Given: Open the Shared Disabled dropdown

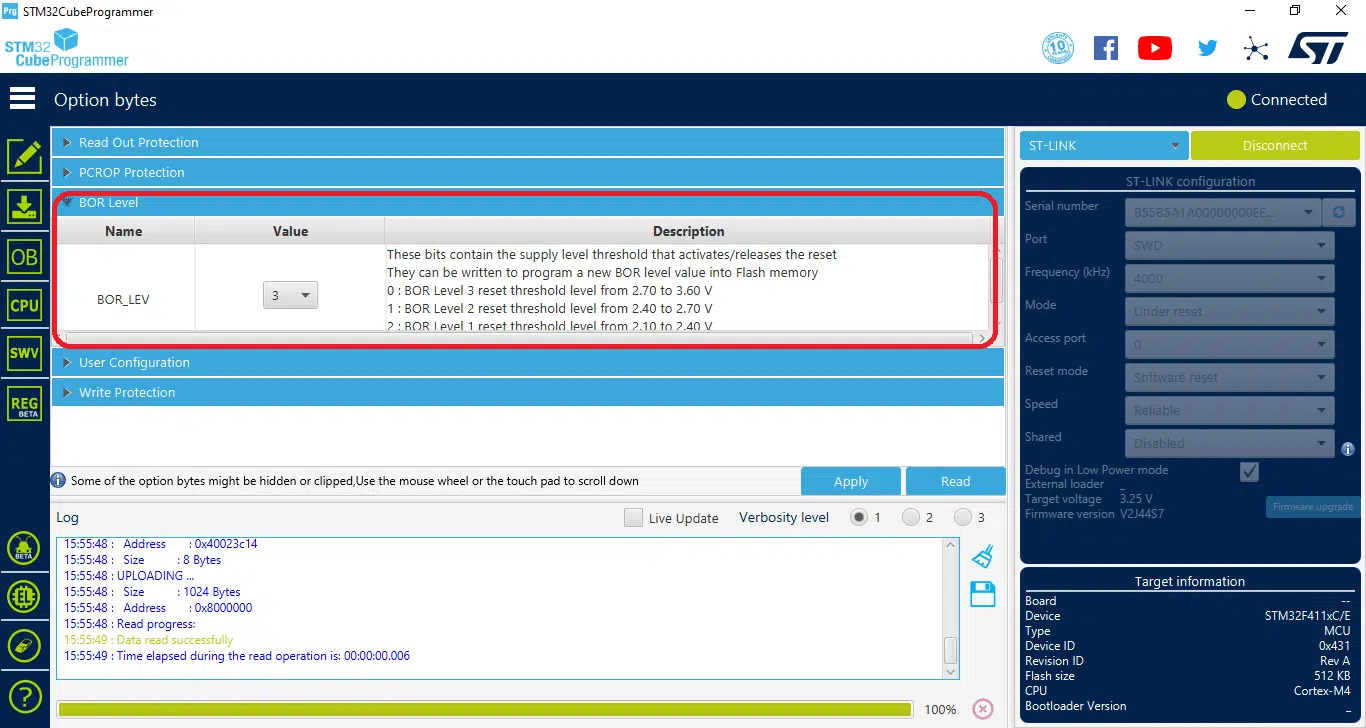Looking at the screenshot, I should [x=1229, y=443].
